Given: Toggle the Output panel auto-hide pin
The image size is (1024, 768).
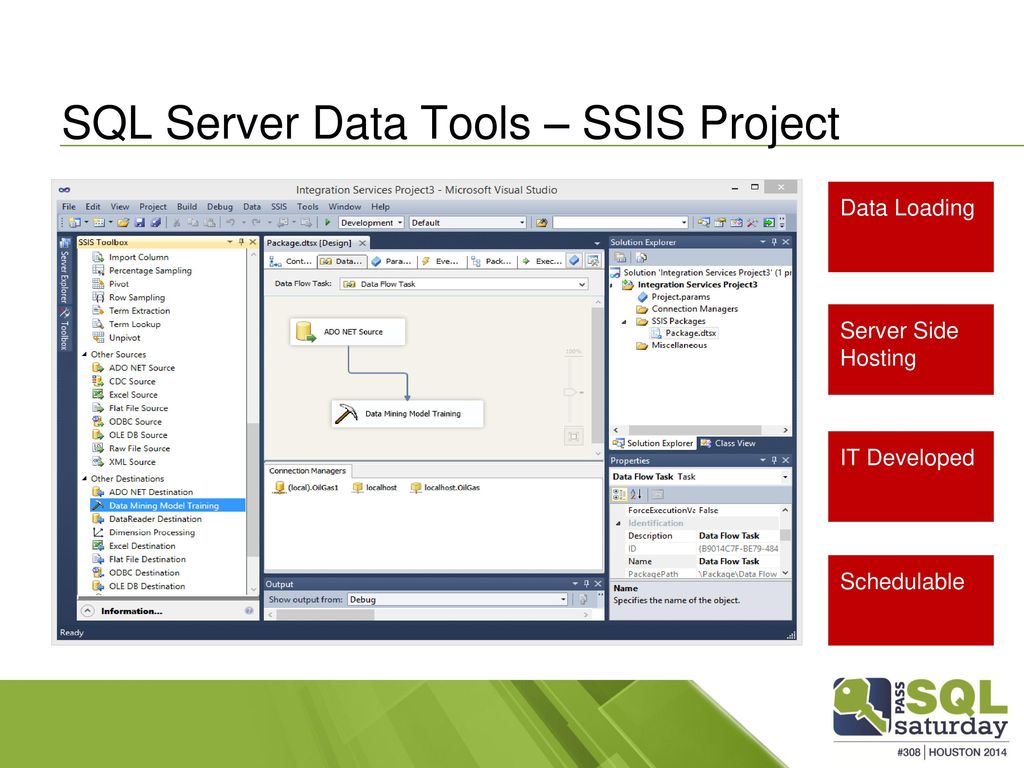Looking at the screenshot, I should click(586, 584).
